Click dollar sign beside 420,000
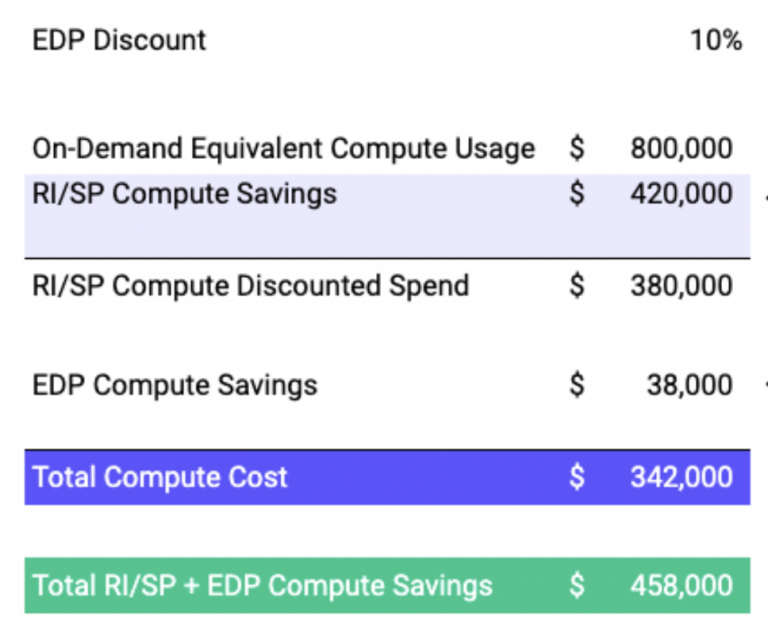The height and width of the screenshot is (632, 768). click(x=577, y=193)
